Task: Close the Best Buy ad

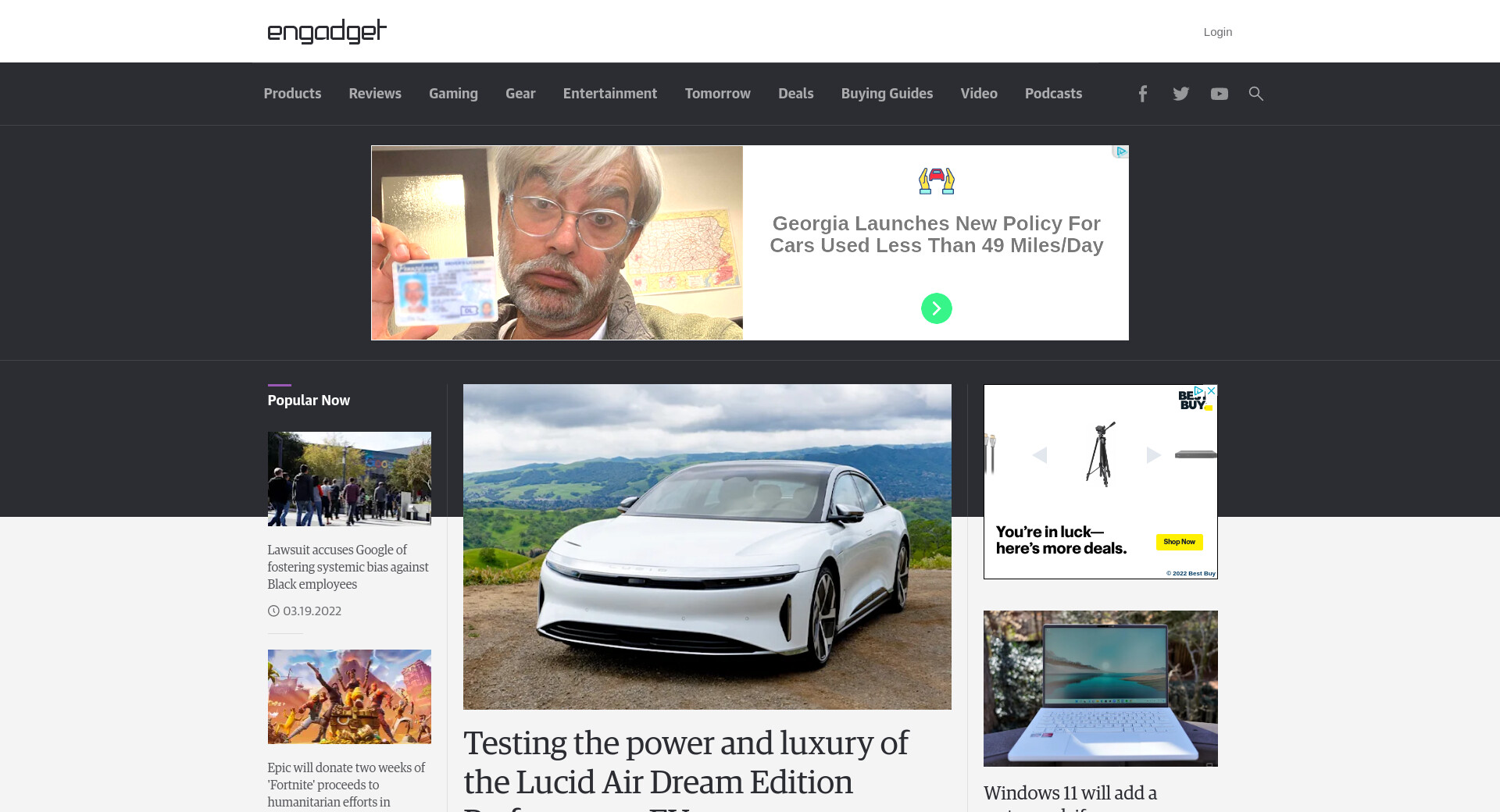Action: (x=1212, y=390)
